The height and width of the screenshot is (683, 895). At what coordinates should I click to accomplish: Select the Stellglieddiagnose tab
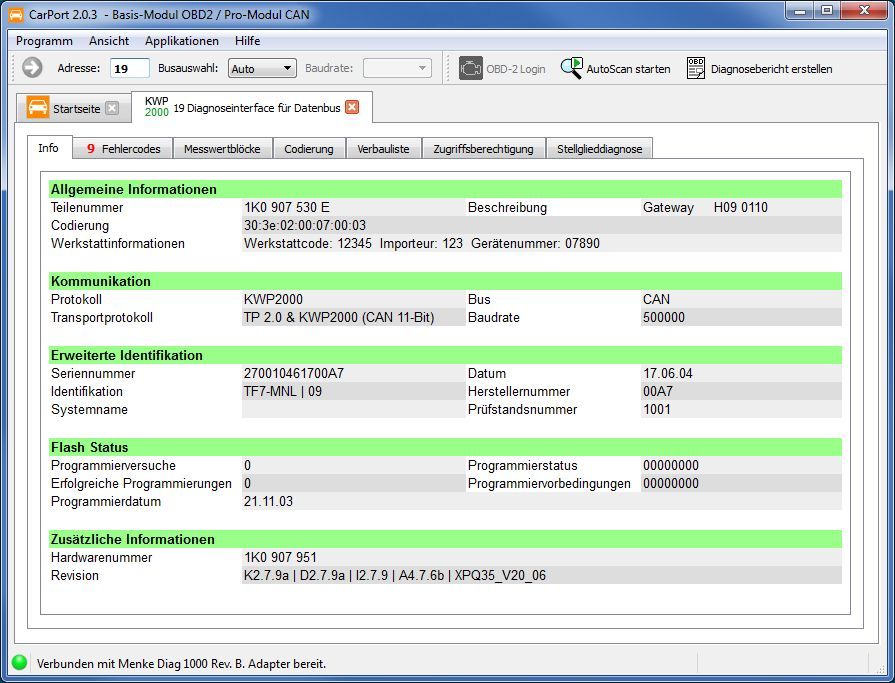[x=600, y=149]
